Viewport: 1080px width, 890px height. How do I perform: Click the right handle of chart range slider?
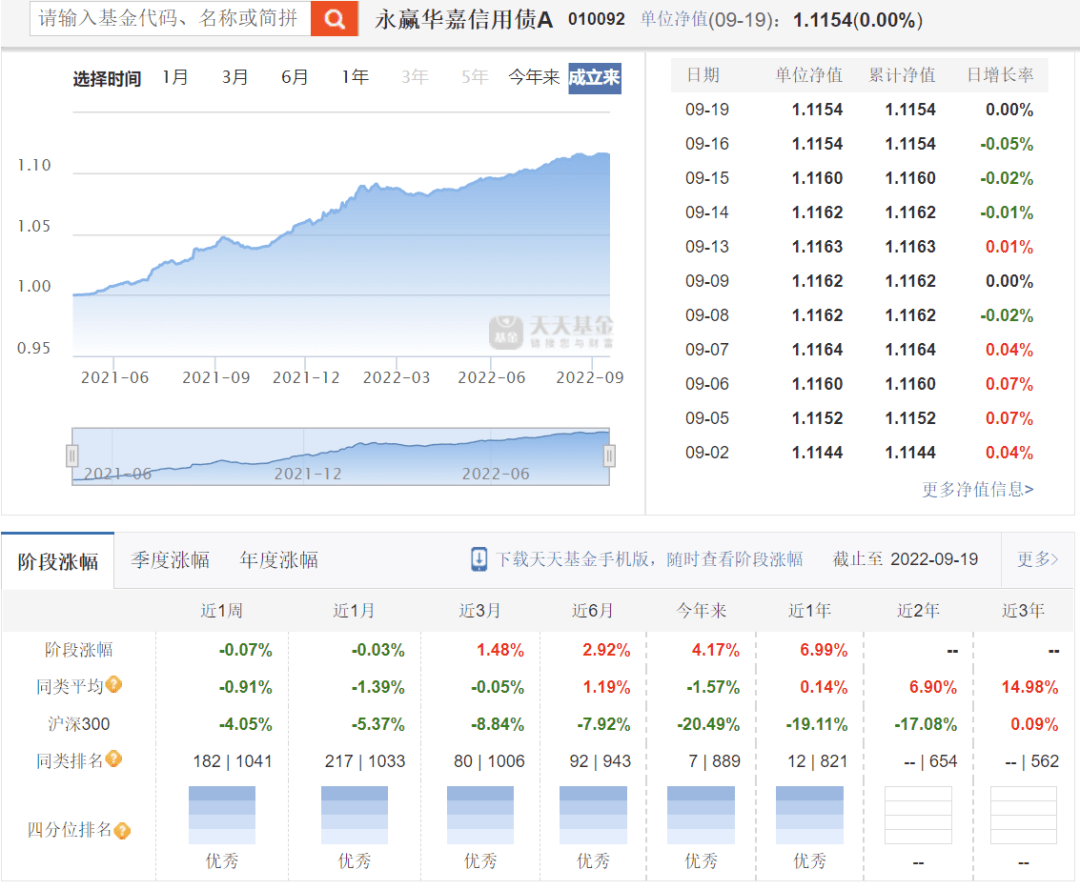(x=609, y=455)
